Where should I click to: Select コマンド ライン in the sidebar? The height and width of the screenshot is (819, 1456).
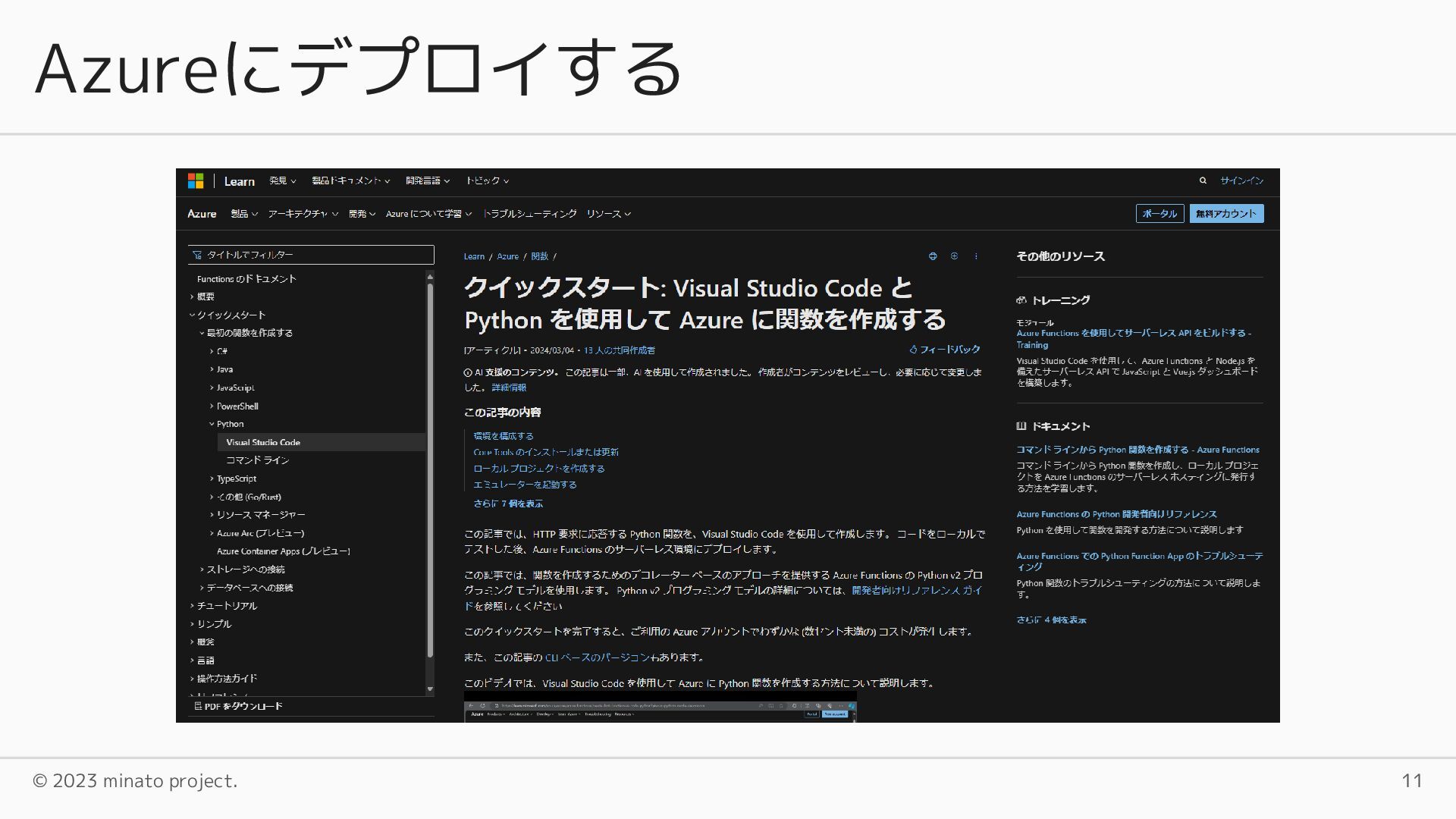tap(257, 460)
